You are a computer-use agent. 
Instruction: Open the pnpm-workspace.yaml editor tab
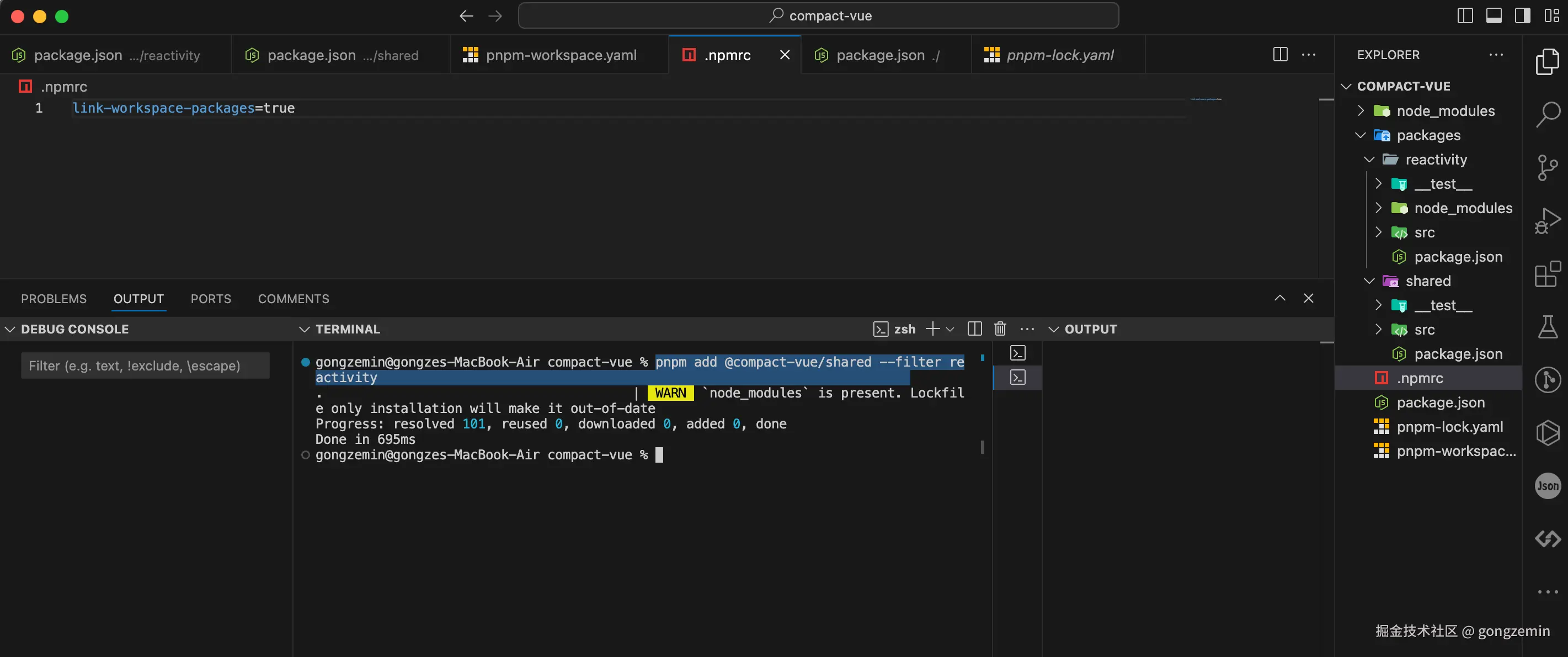point(560,55)
